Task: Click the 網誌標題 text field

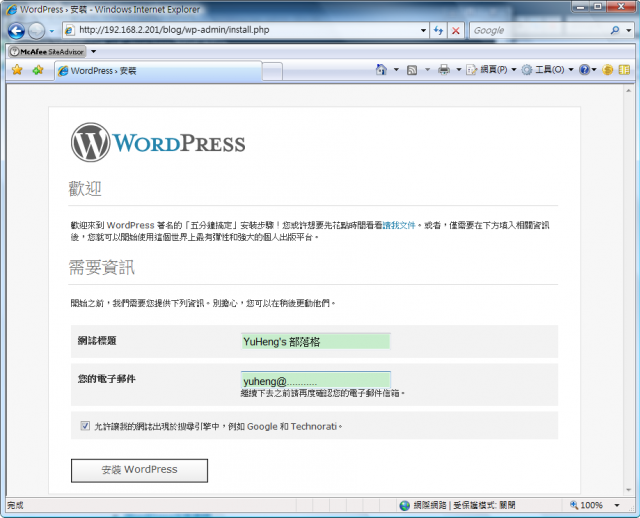Action: coord(316,342)
